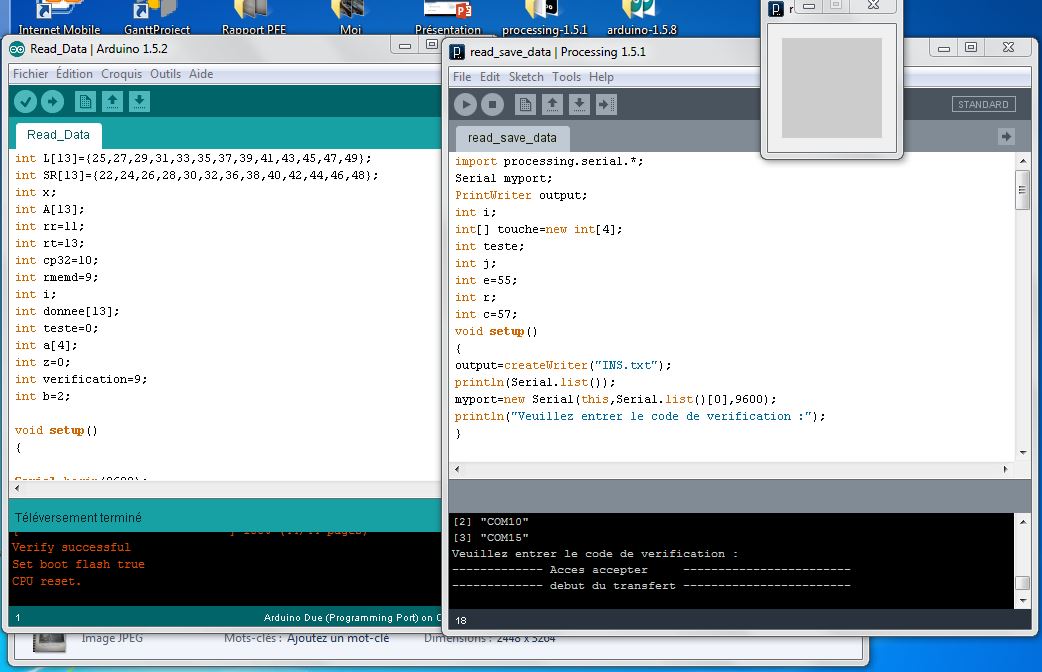Click the 'int rmemd=9;' code line
1042x672 pixels.
[56, 277]
